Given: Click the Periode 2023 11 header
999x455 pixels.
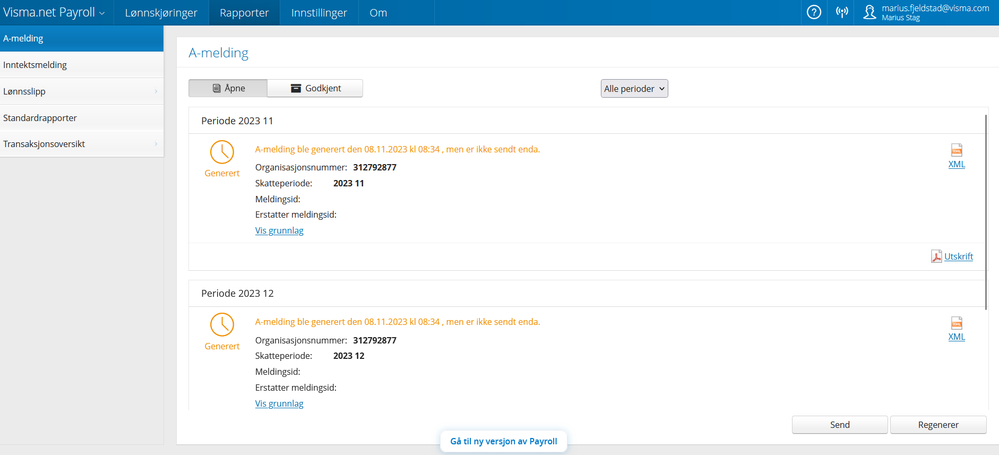Looking at the screenshot, I should (x=237, y=120).
